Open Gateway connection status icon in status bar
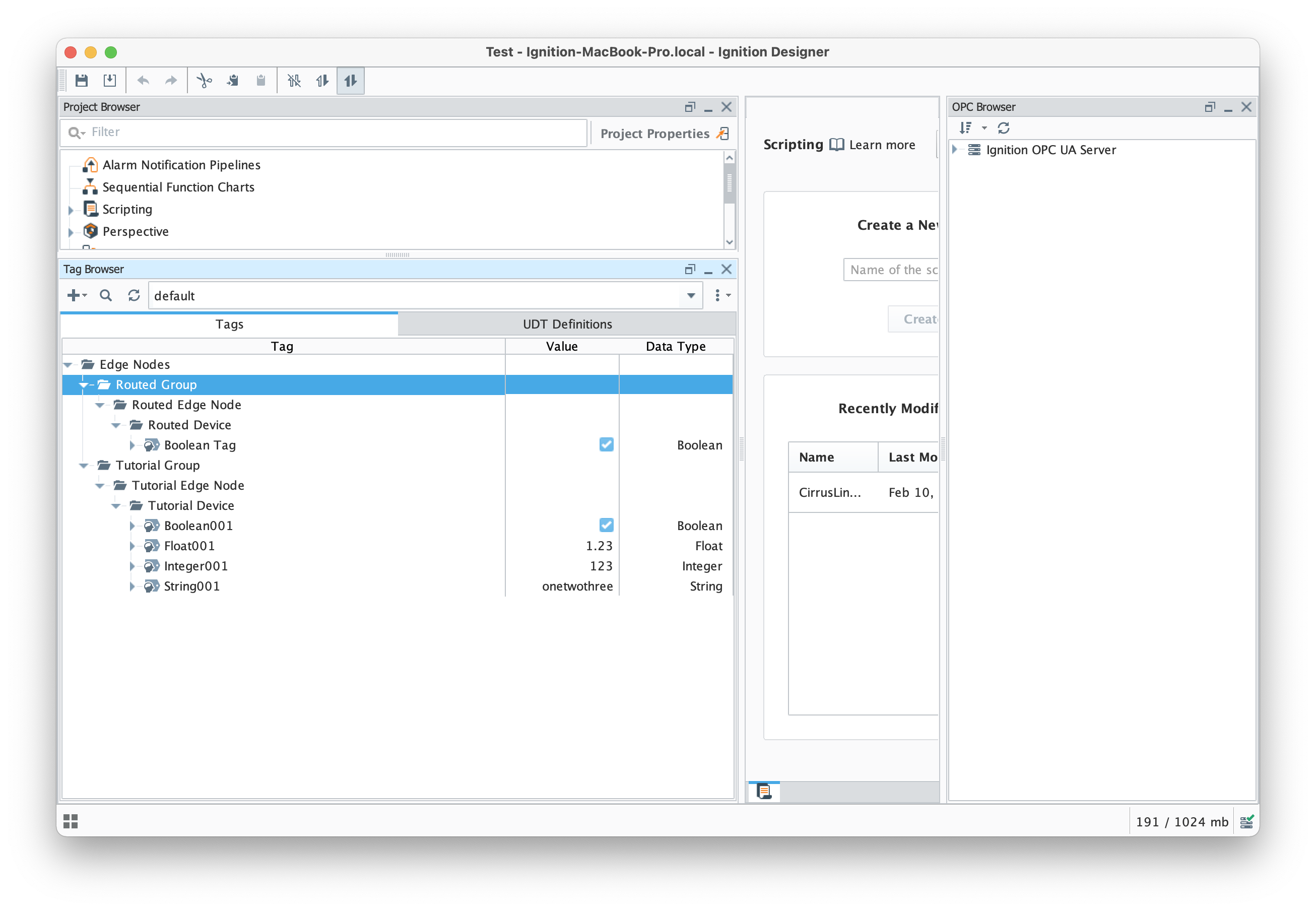Screen dimensions: 1316x911 (x=1246, y=821)
